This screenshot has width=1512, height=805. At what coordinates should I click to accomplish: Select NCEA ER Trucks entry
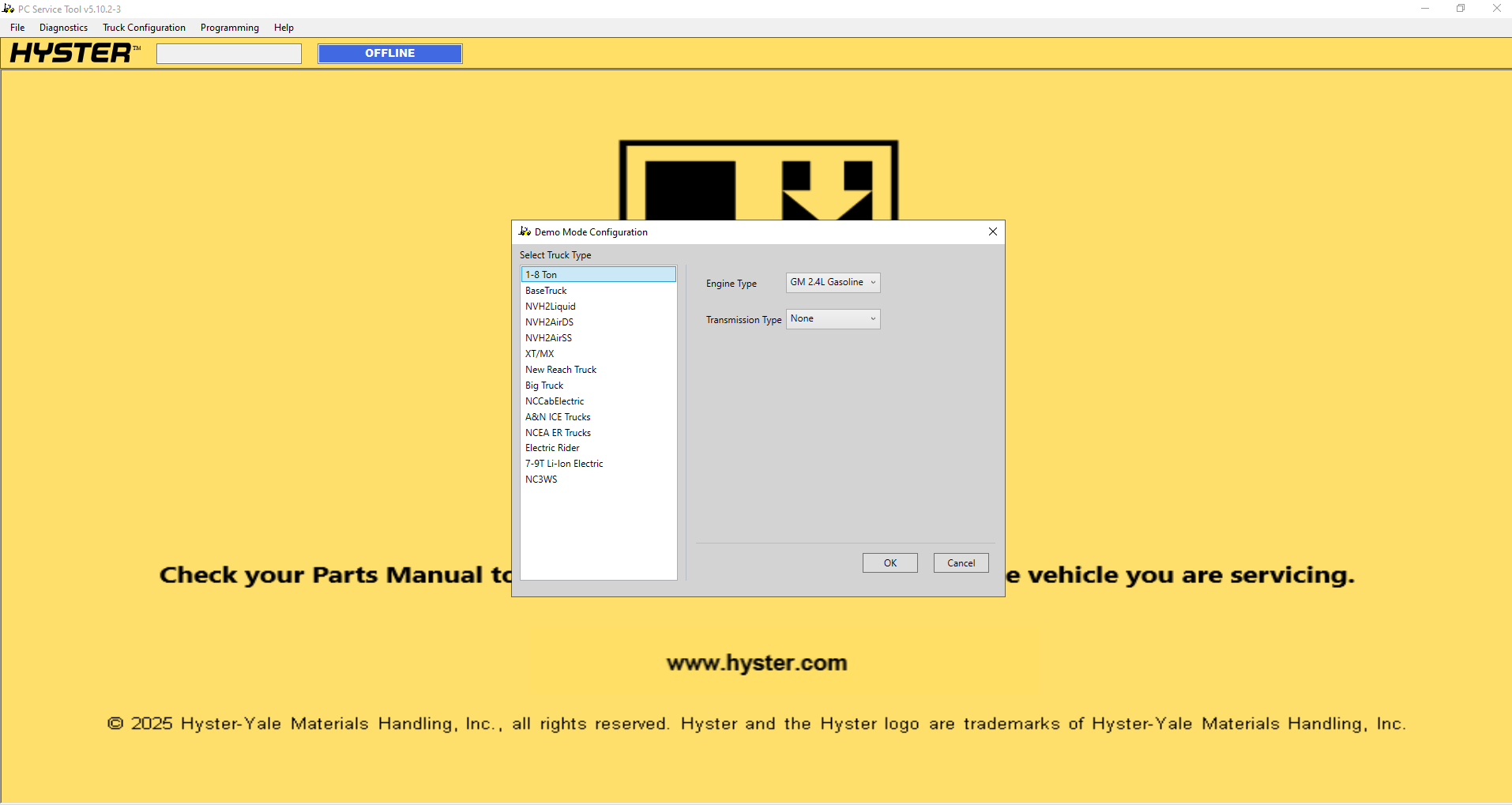pyautogui.click(x=598, y=432)
